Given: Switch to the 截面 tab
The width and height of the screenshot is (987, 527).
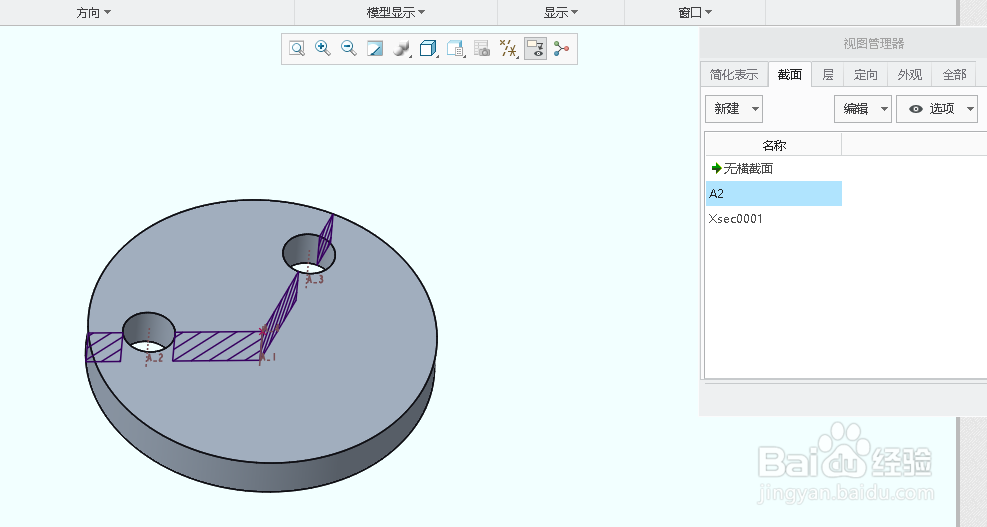Looking at the screenshot, I should (789, 74).
